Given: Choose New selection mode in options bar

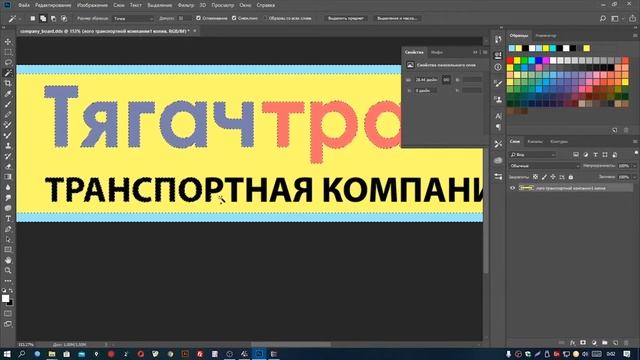Looking at the screenshot, I should click(x=33, y=18).
